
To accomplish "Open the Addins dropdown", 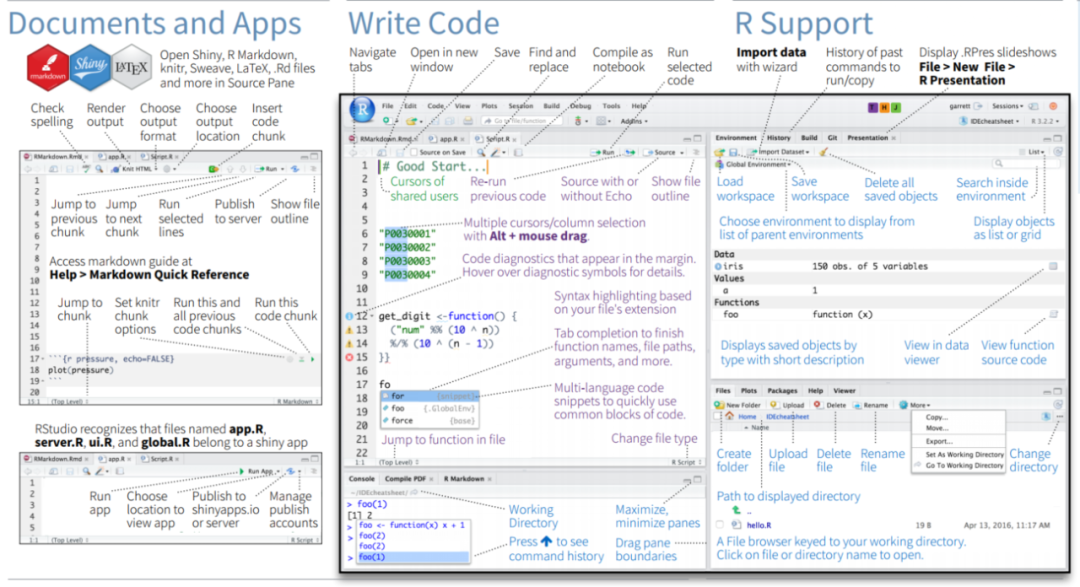I will pos(634,121).
